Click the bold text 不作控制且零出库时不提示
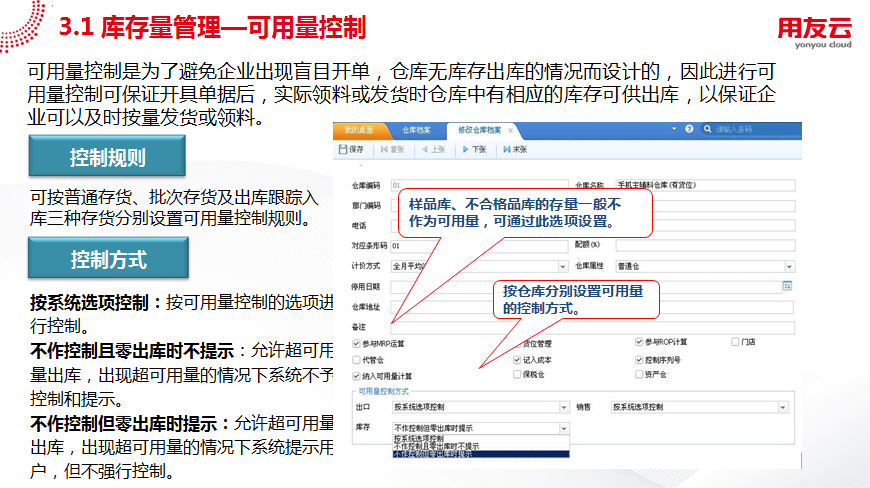 (132, 351)
